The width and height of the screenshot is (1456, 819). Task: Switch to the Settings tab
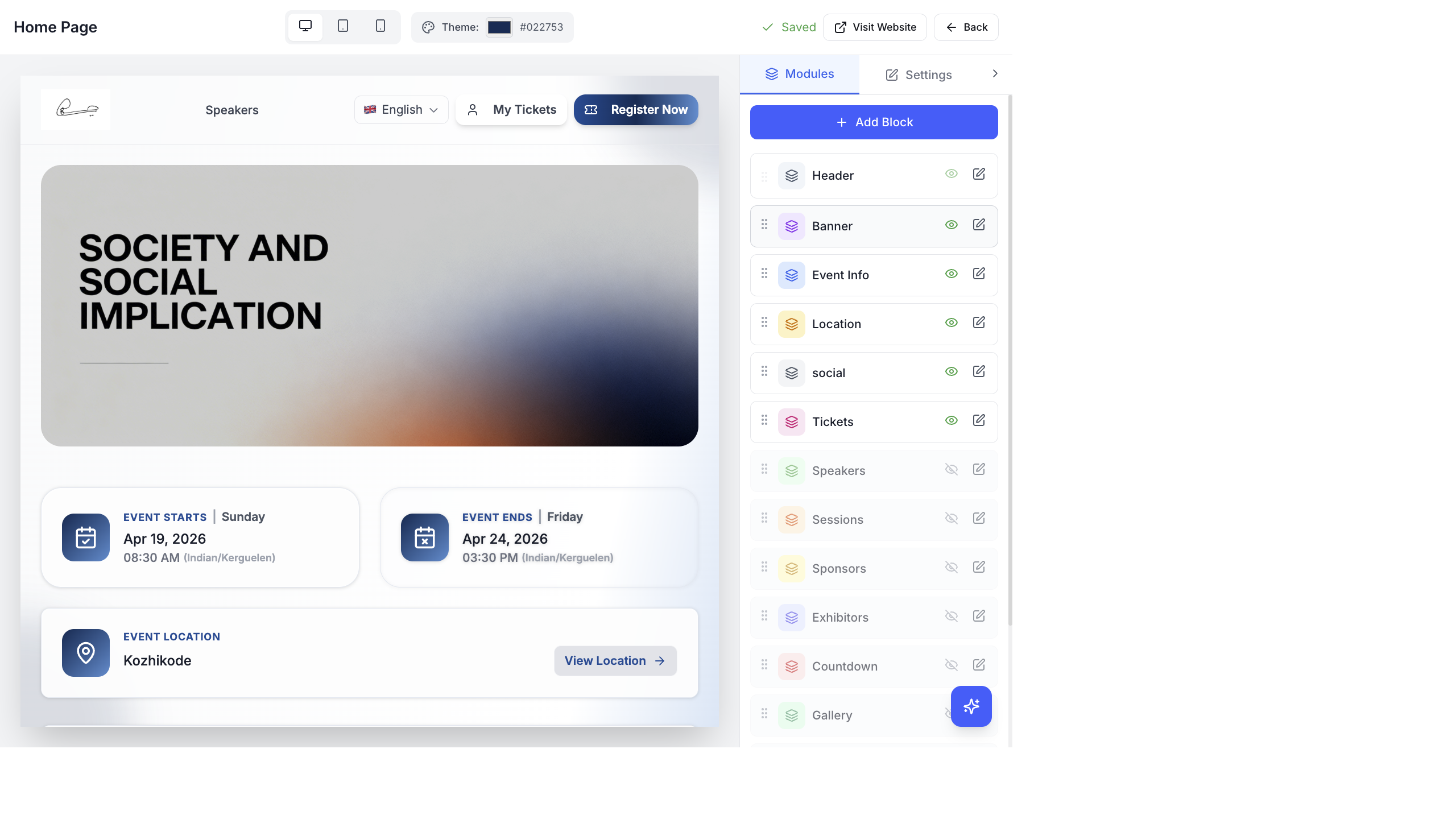tap(919, 75)
